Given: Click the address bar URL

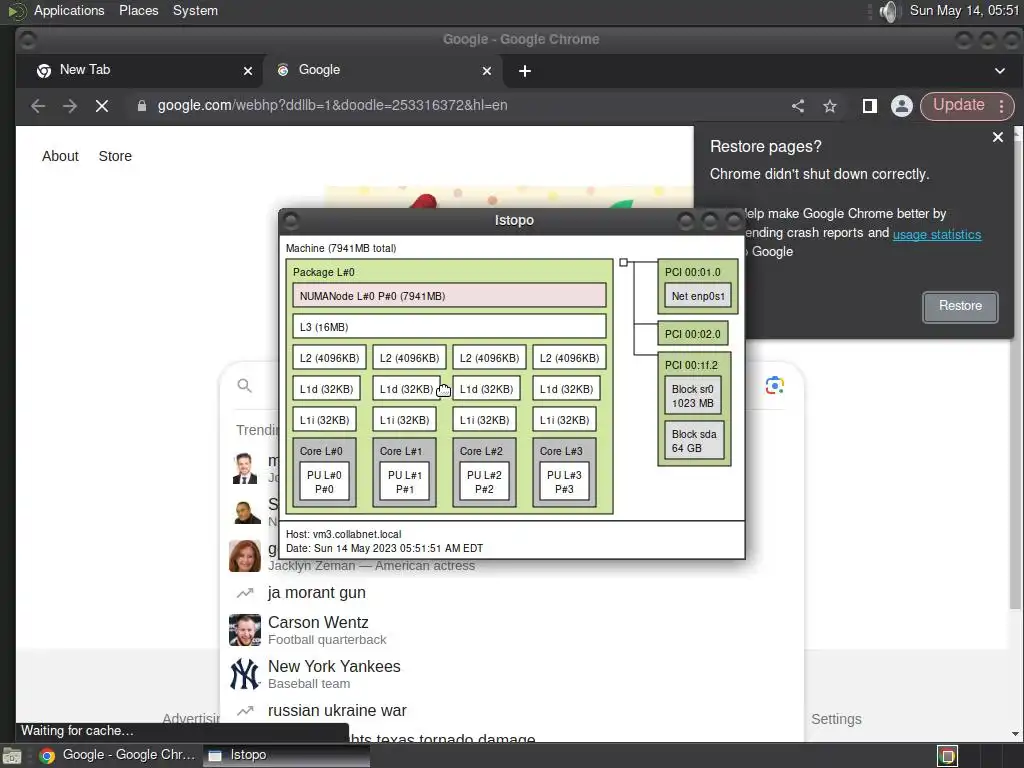Looking at the screenshot, I should pyautogui.click(x=332, y=106).
